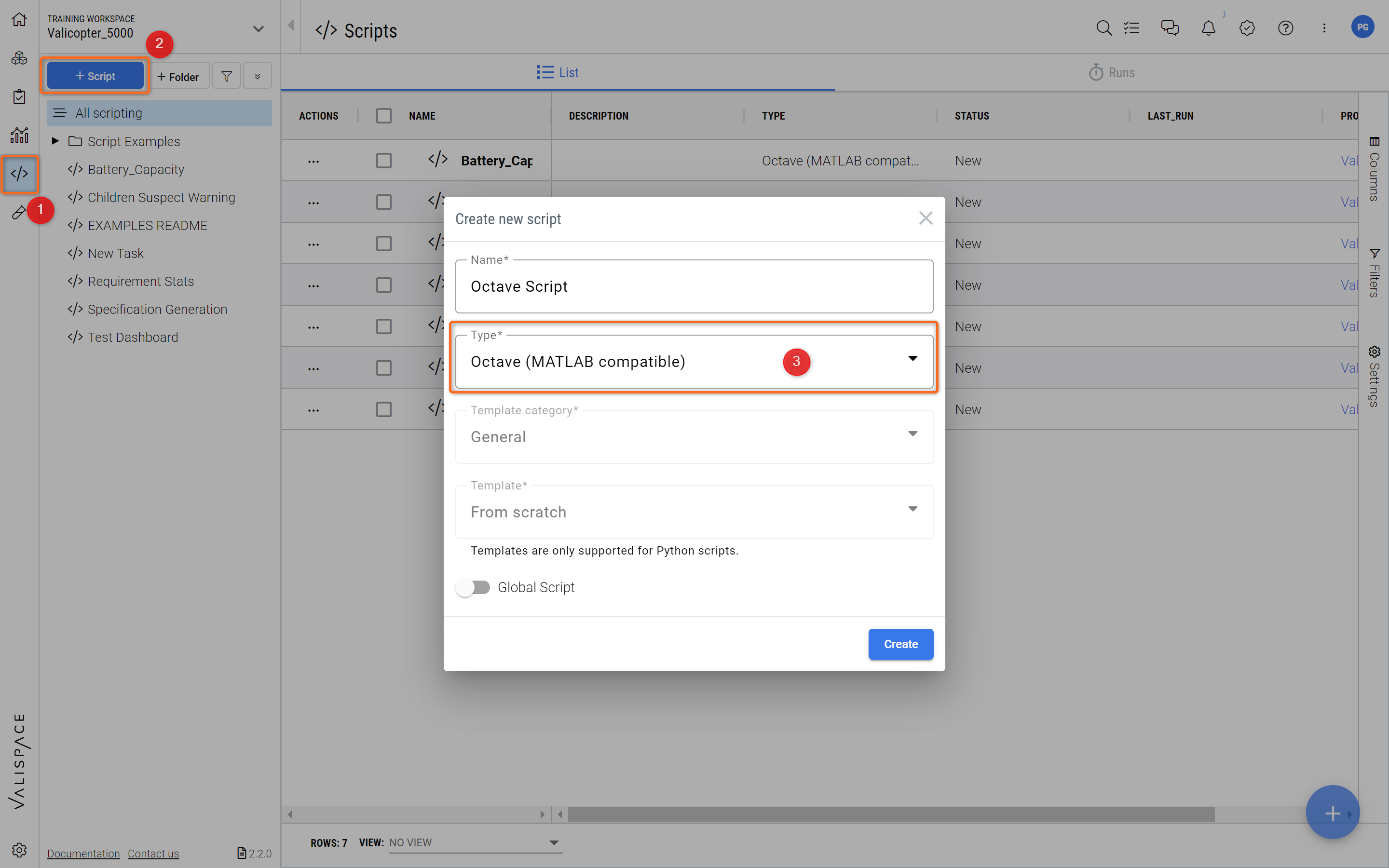
Task: Open the PG user avatar
Action: pyautogui.click(x=1362, y=27)
